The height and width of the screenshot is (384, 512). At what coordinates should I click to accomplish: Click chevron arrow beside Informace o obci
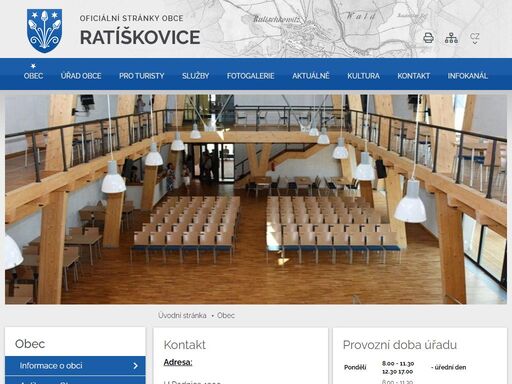click(135, 366)
